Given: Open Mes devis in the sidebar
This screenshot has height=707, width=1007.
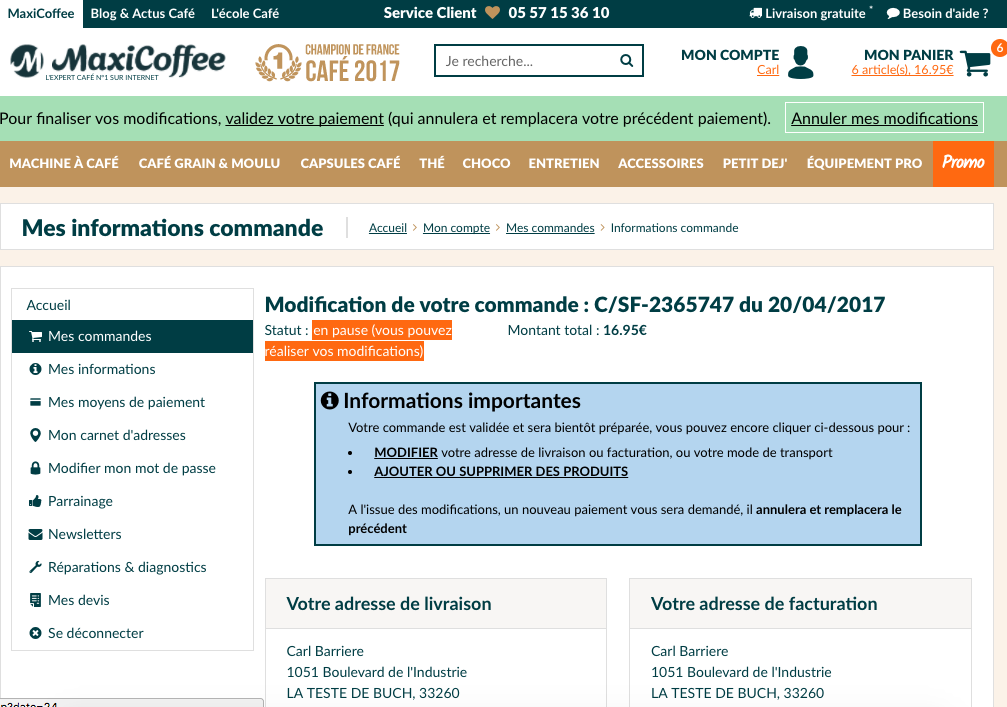Looking at the screenshot, I should click(x=133, y=600).
